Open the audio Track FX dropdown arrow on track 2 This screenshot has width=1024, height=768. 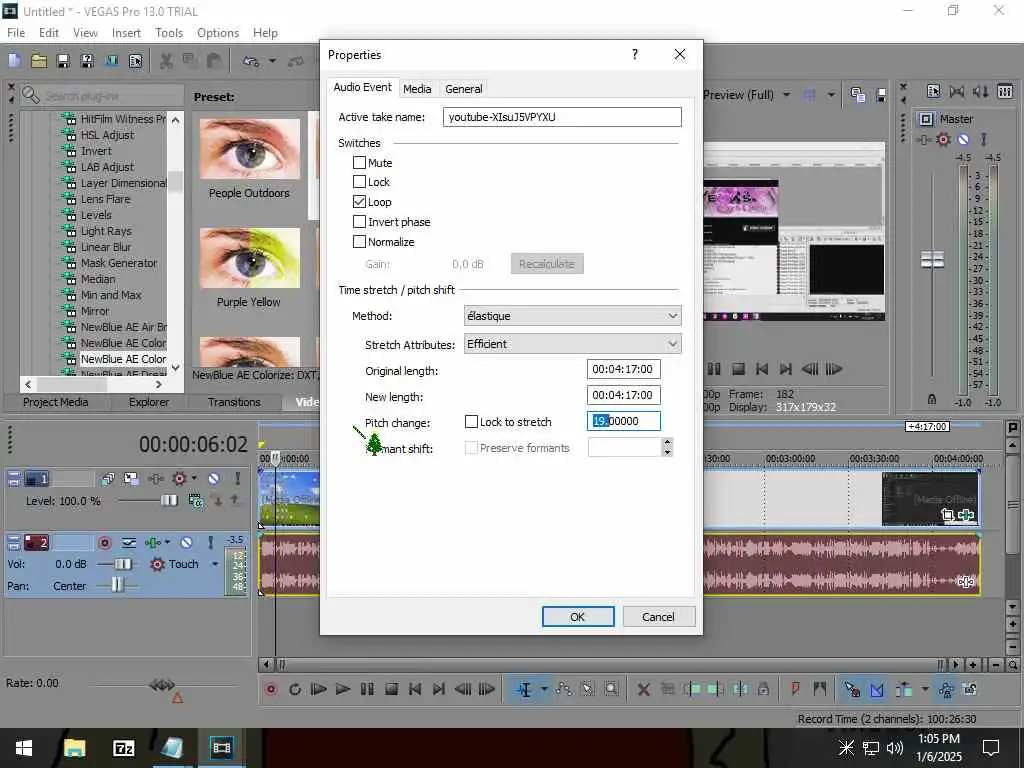point(168,543)
